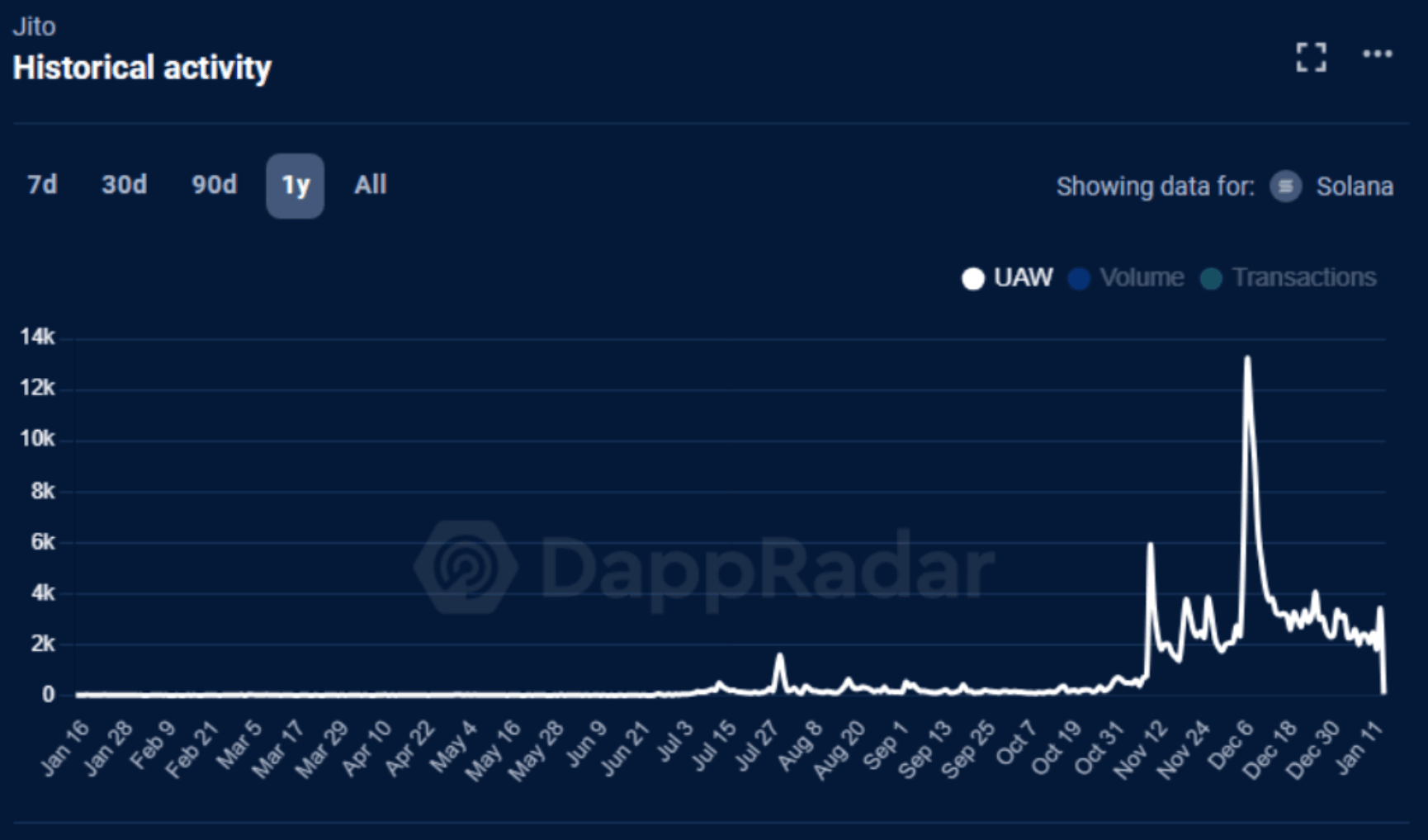The width and height of the screenshot is (1428, 840).
Task: Click the Solana chain label
Action: click(x=1355, y=186)
